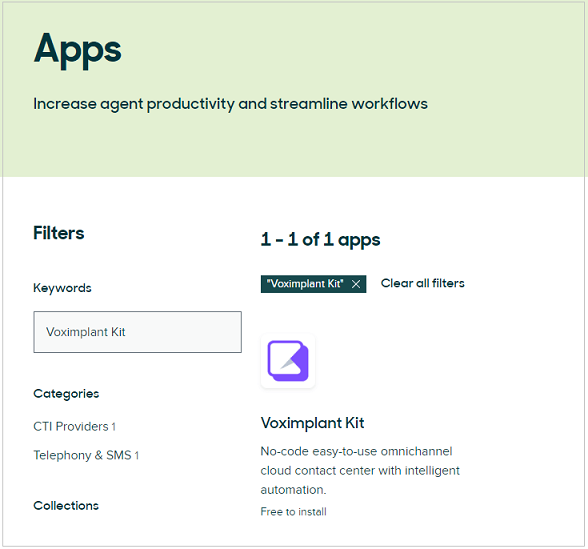Select the 'Free to install' label

tap(293, 512)
